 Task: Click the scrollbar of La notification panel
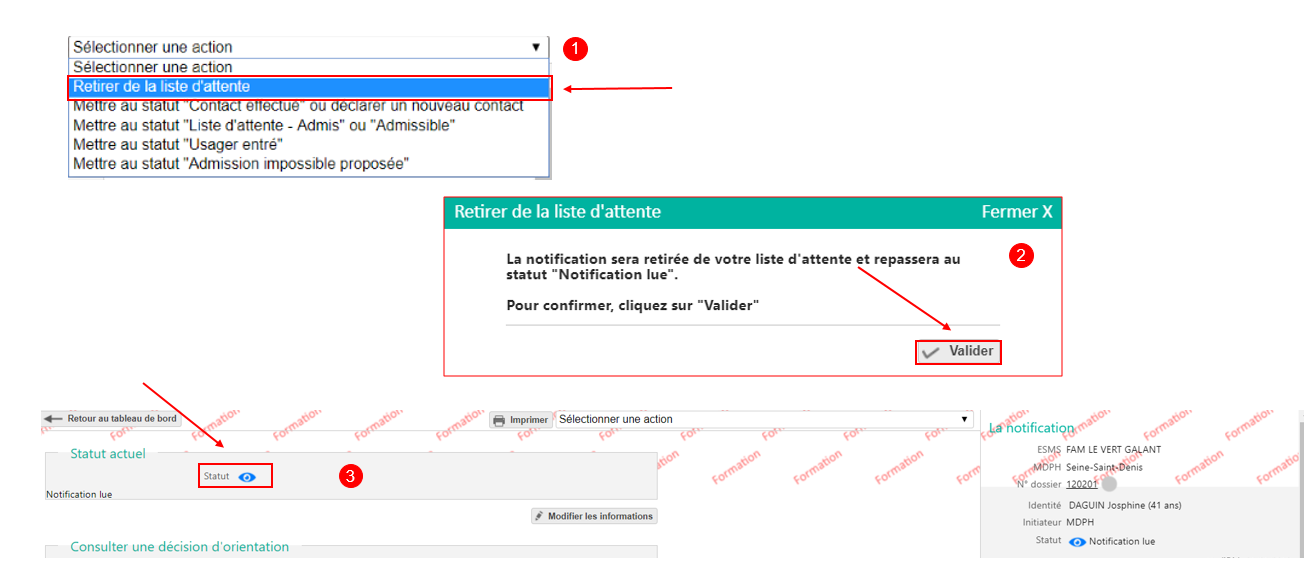pos(1299,480)
